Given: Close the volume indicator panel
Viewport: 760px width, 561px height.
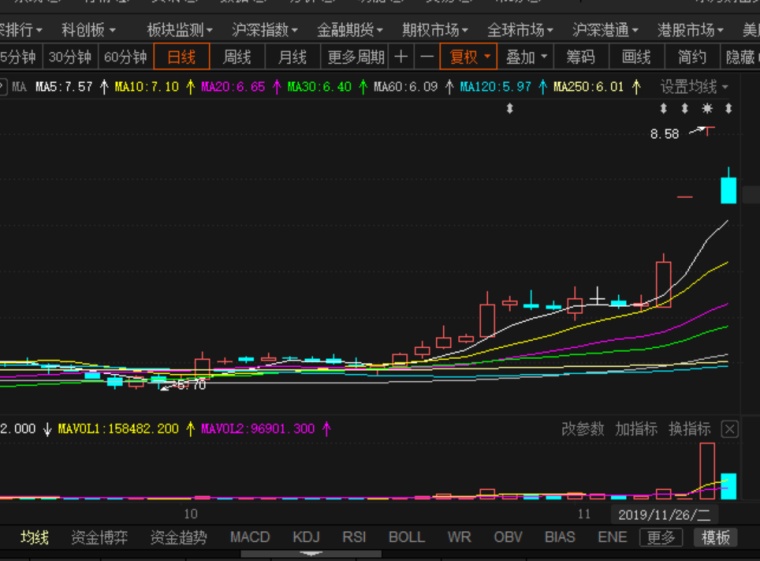Looking at the screenshot, I should coord(729,429).
